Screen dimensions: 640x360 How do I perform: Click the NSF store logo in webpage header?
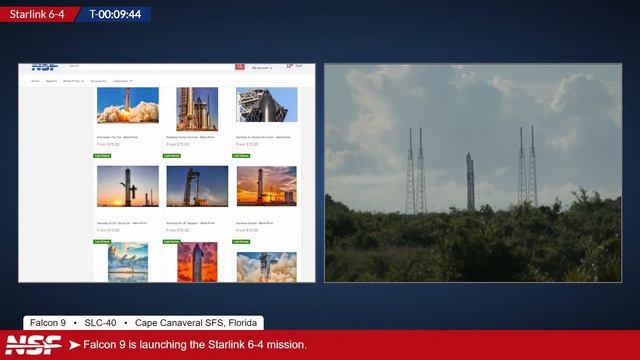point(45,67)
